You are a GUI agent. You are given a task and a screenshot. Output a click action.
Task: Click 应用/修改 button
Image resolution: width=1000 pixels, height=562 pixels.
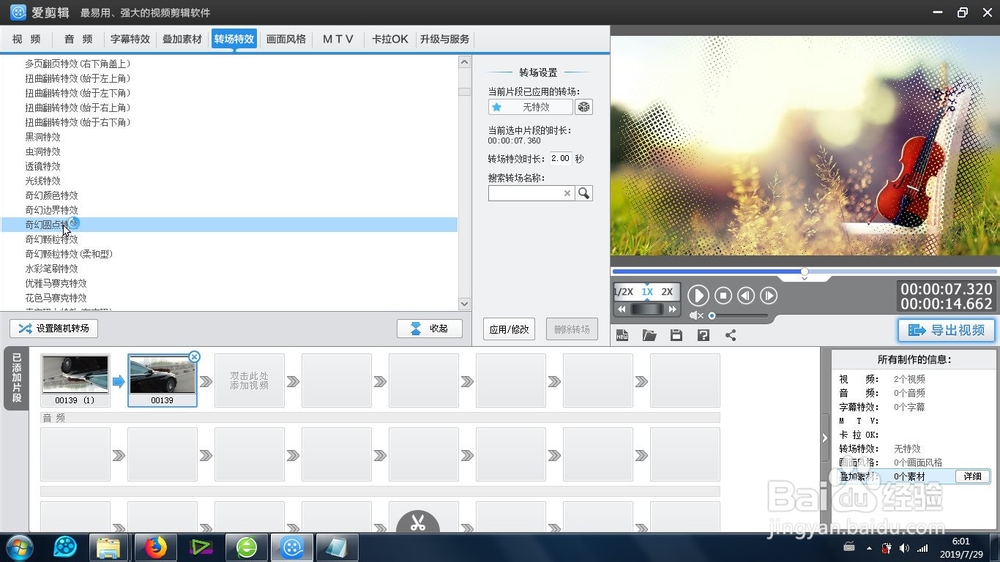point(509,329)
